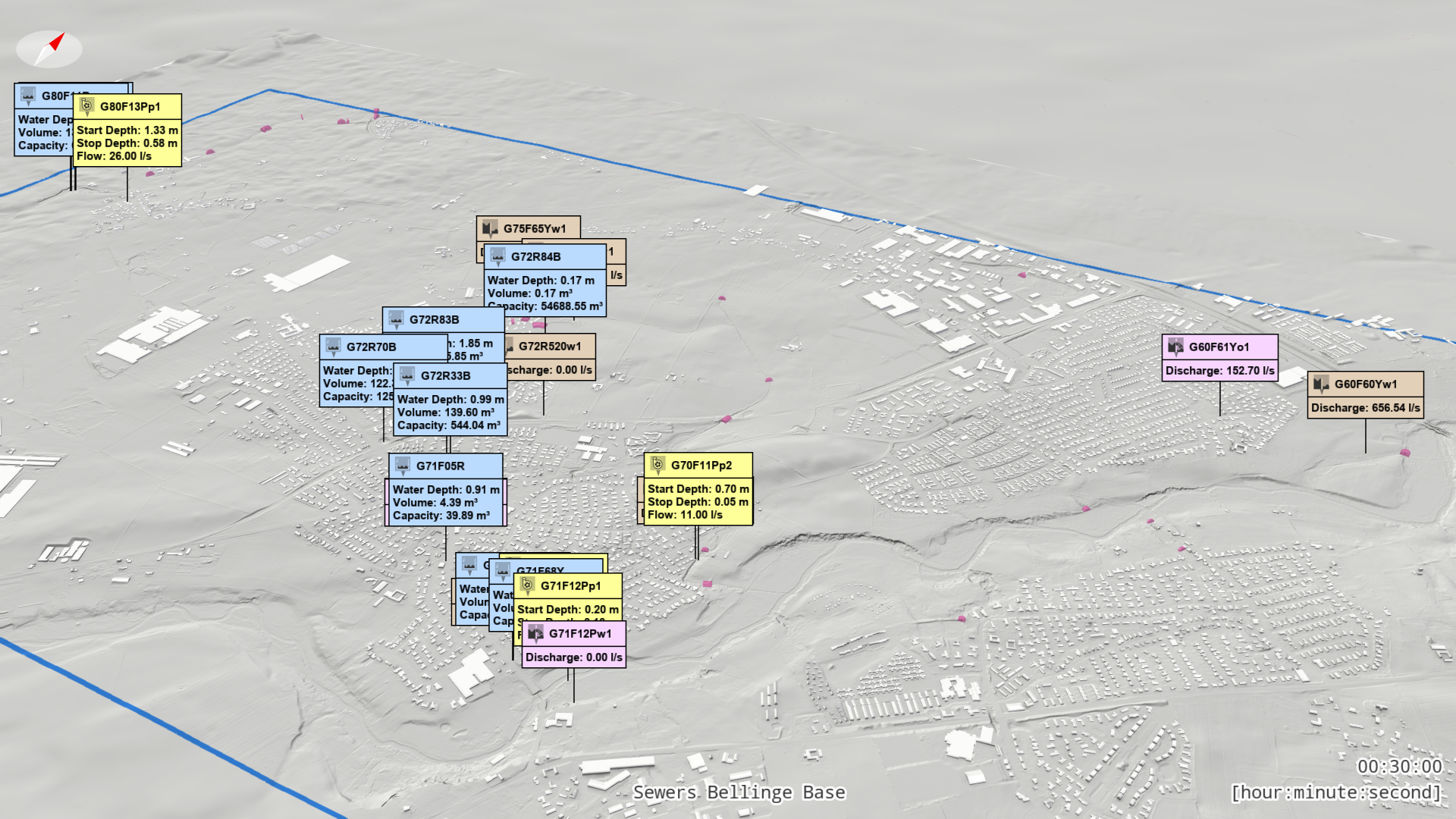Image resolution: width=1456 pixels, height=819 pixels.
Task: Click the pump icon on G70F11Pp2 label
Action: coord(657,465)
